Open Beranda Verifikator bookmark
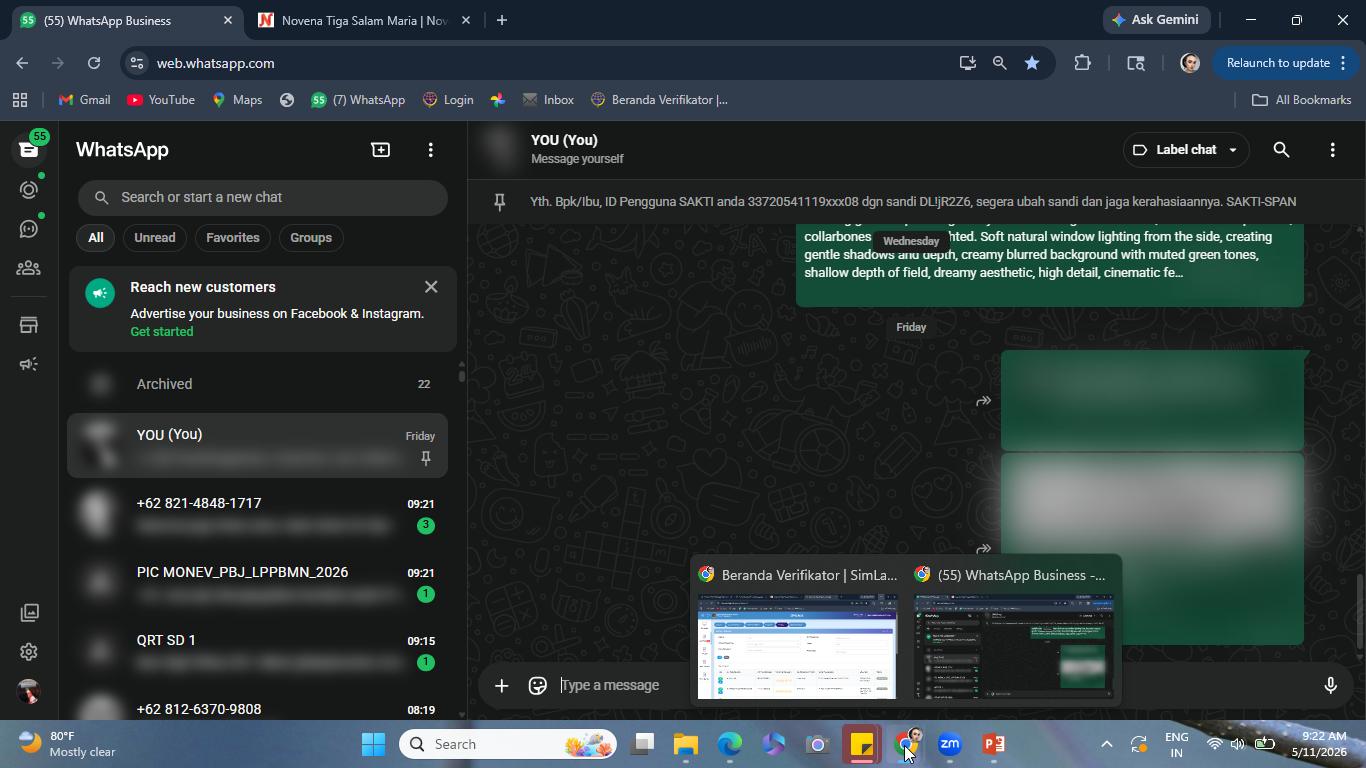This screenshot has width=1366, height=768. 659,100
